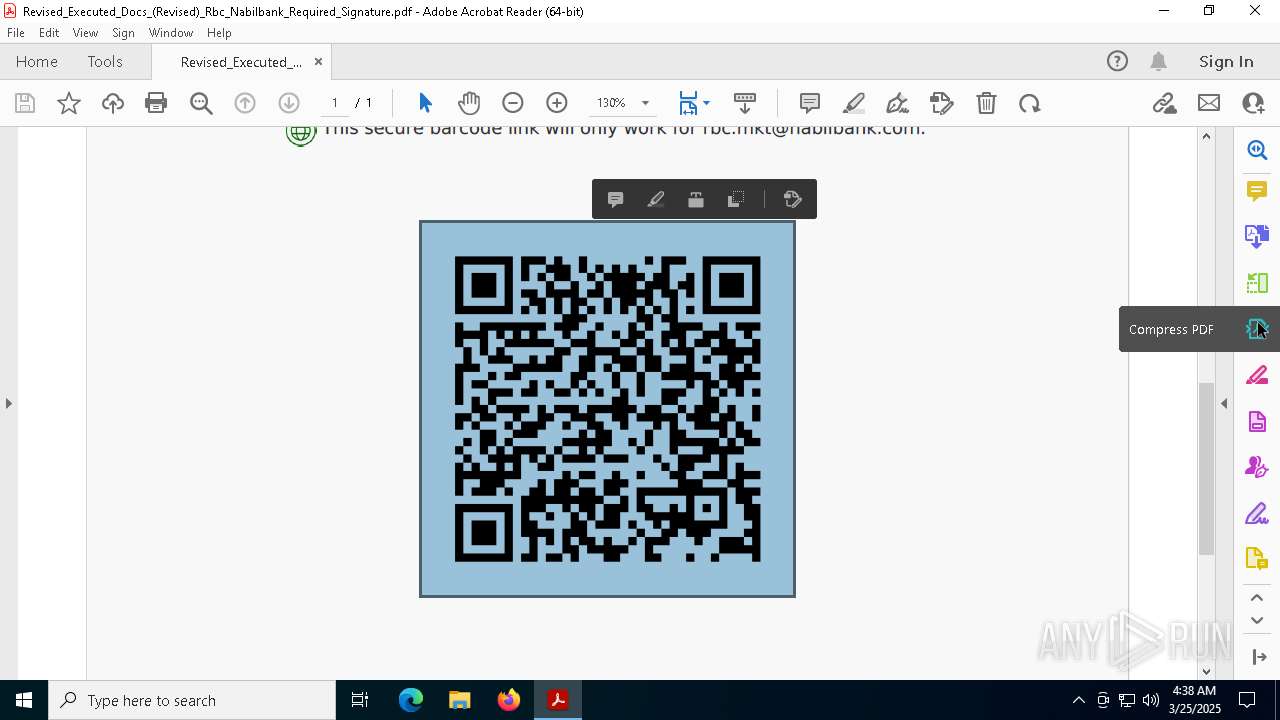Click the QR code image

607,408
